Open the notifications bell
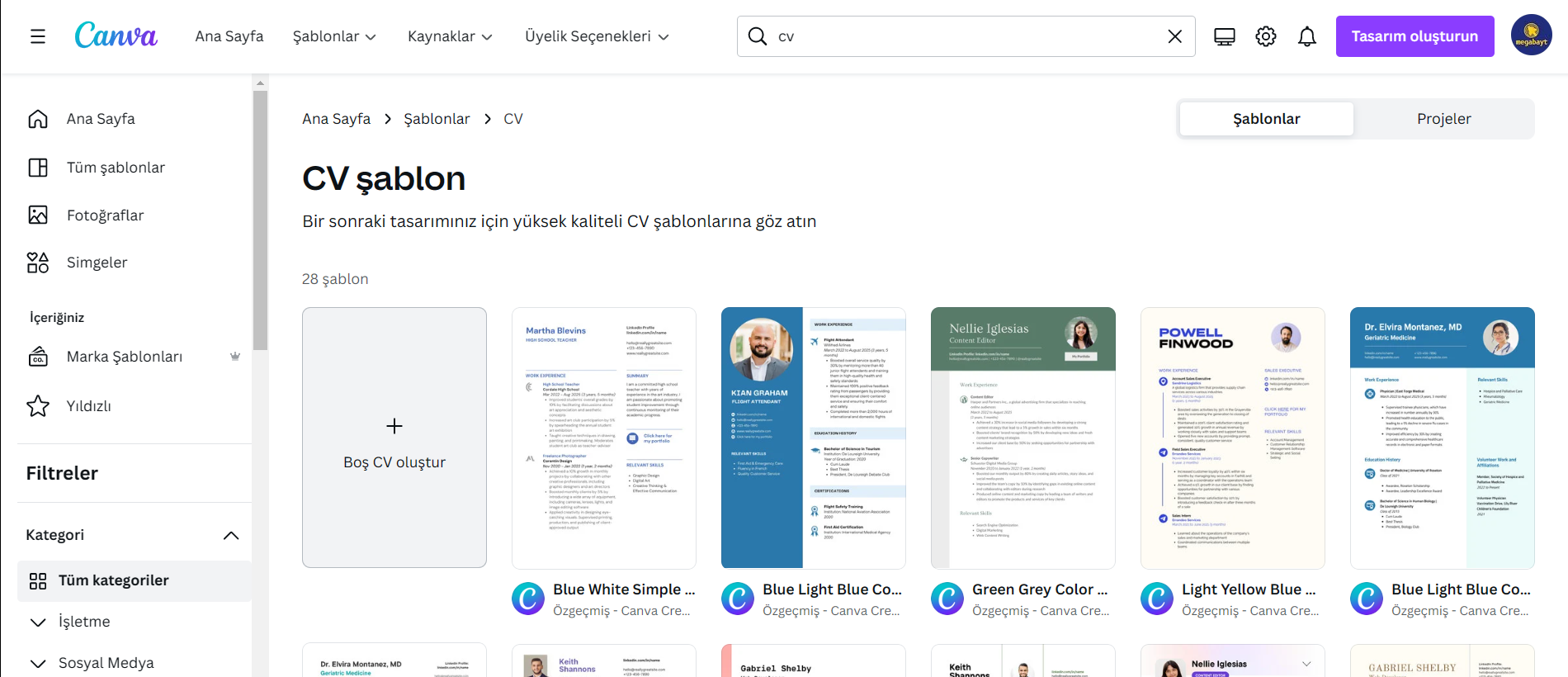The height and width of the screenshot is (677, 1568). [1306, 36]
